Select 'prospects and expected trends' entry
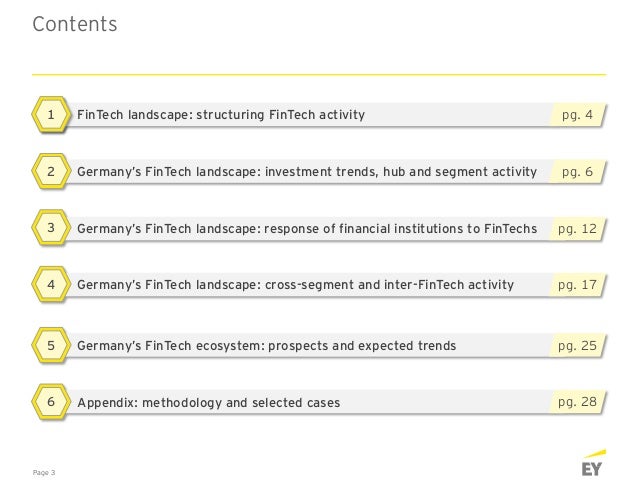 coord(267,346)
